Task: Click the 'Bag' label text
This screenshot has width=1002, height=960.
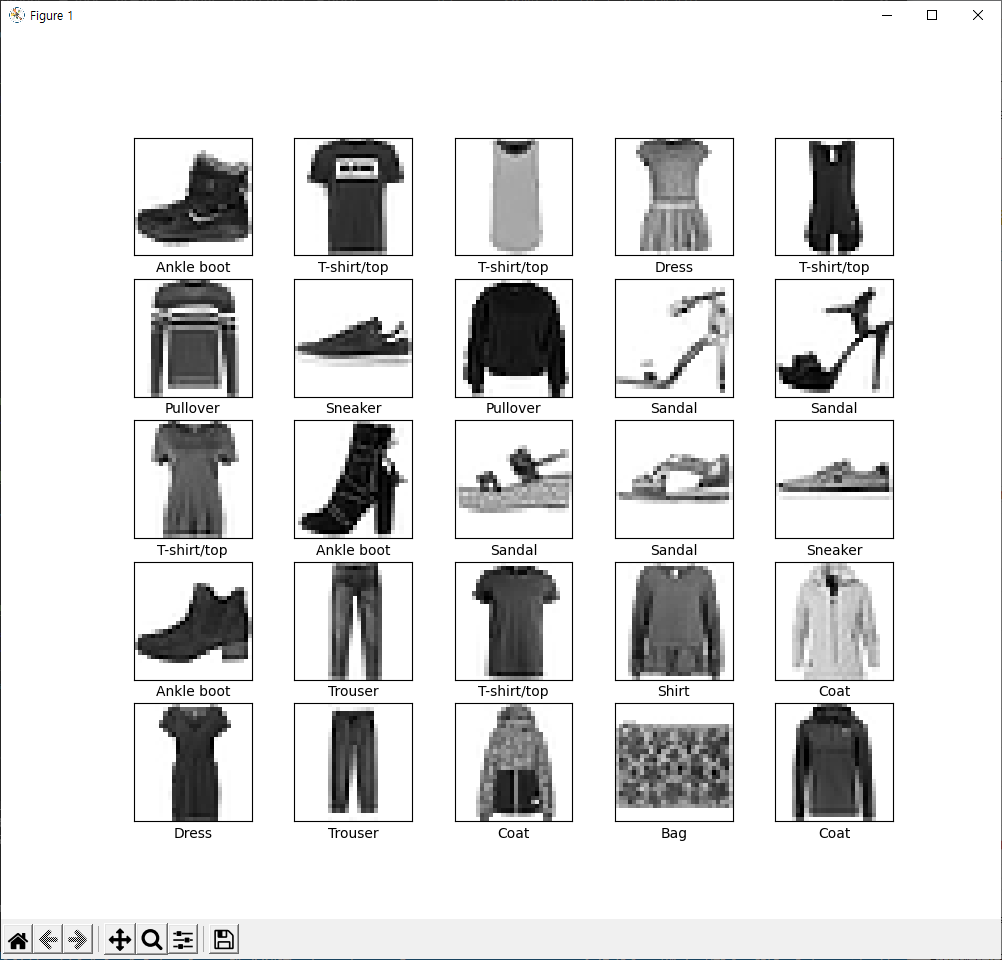Action: (x=674, y=833)
